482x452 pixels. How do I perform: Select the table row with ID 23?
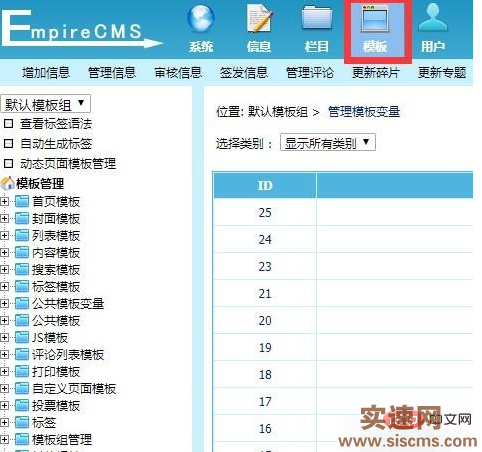click(x=343, y=266)
